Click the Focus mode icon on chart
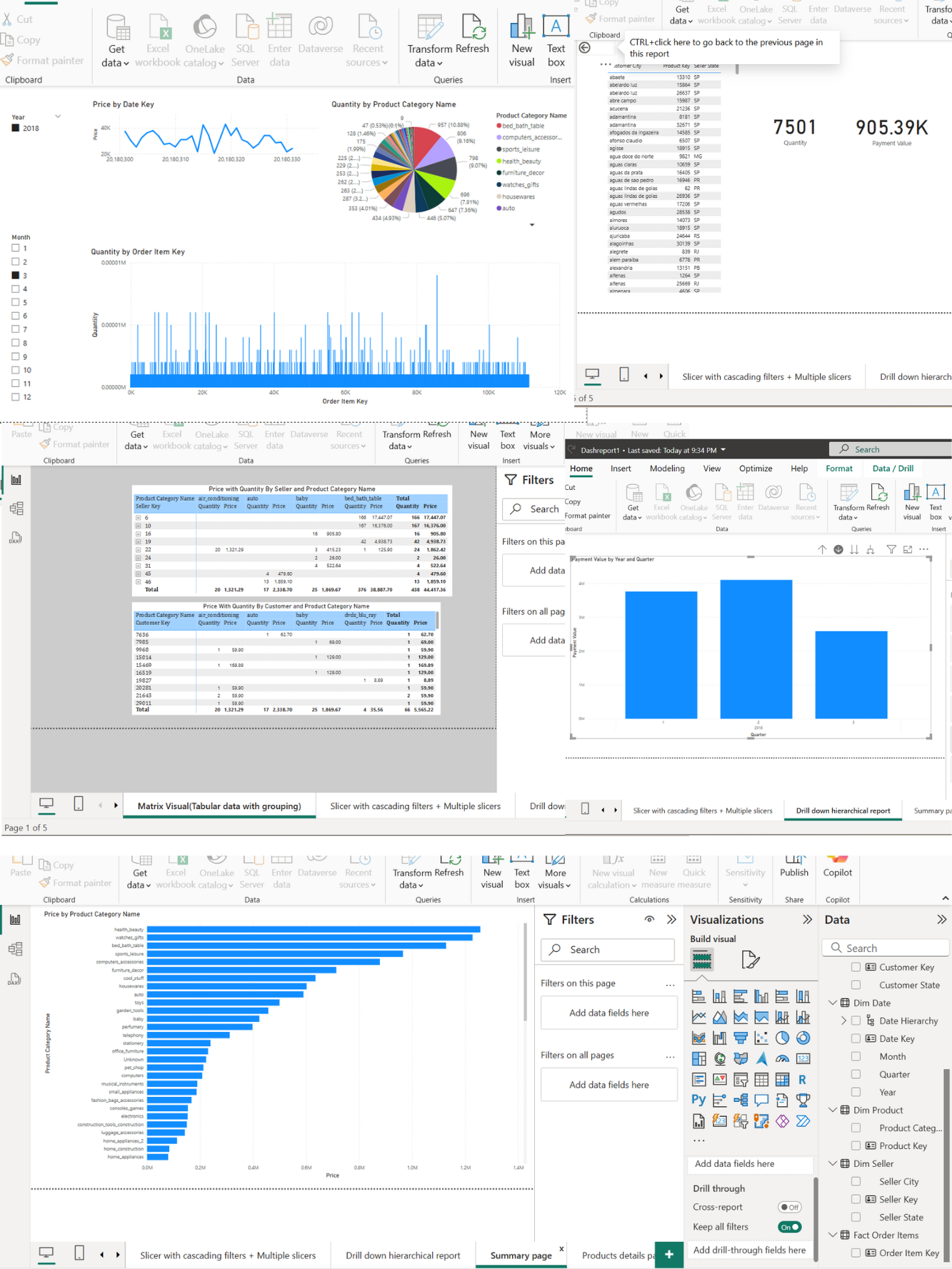Image resolution: width=952 pixels, height=1269 pixels. point(908,549)
